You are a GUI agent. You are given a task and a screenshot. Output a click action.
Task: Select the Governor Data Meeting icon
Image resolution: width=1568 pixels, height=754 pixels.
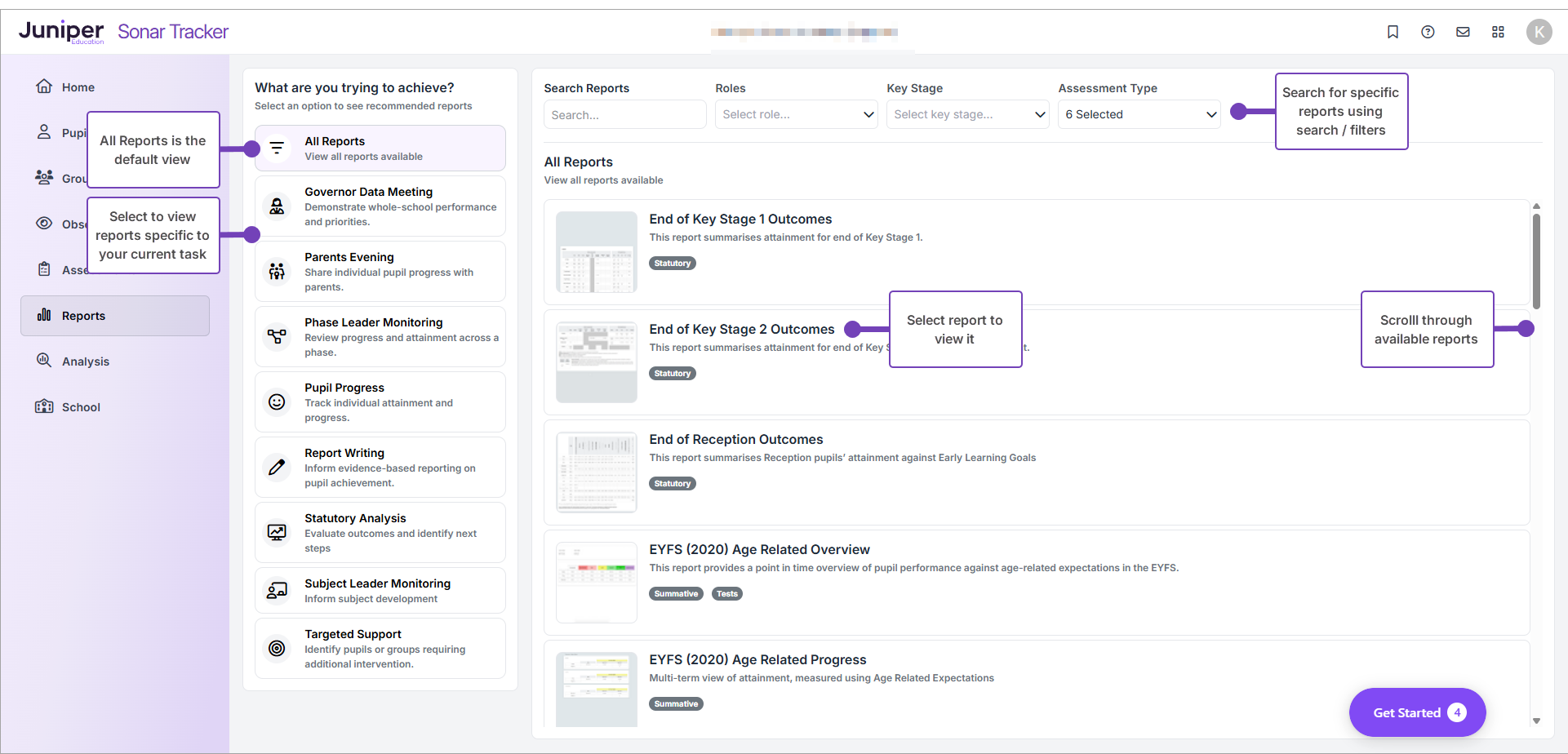(x=278, y=206)
